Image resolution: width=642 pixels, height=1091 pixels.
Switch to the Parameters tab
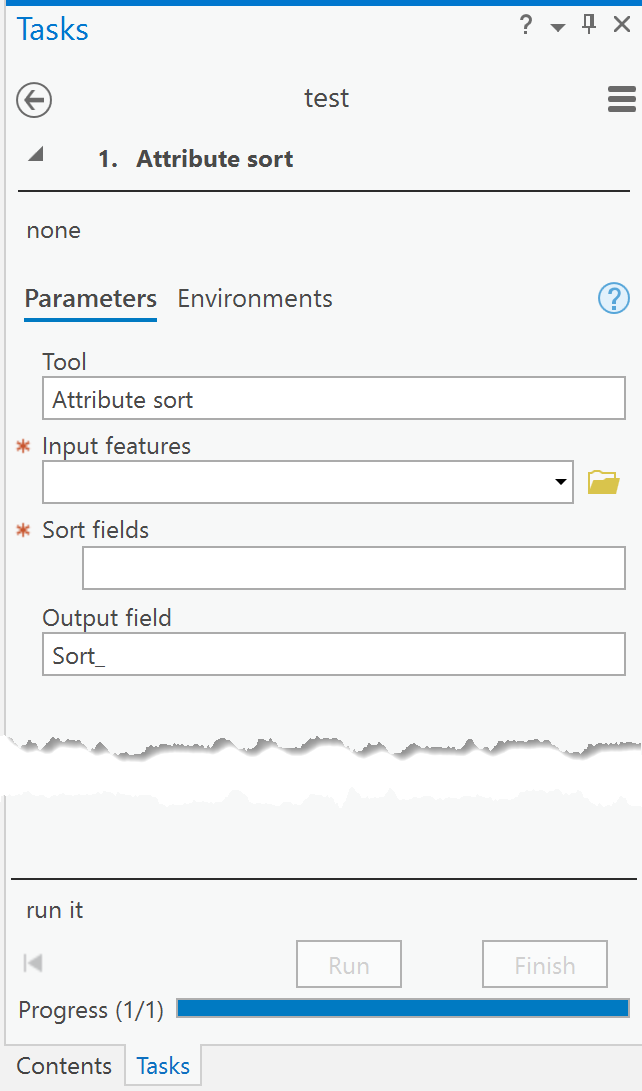click(91, 299)
